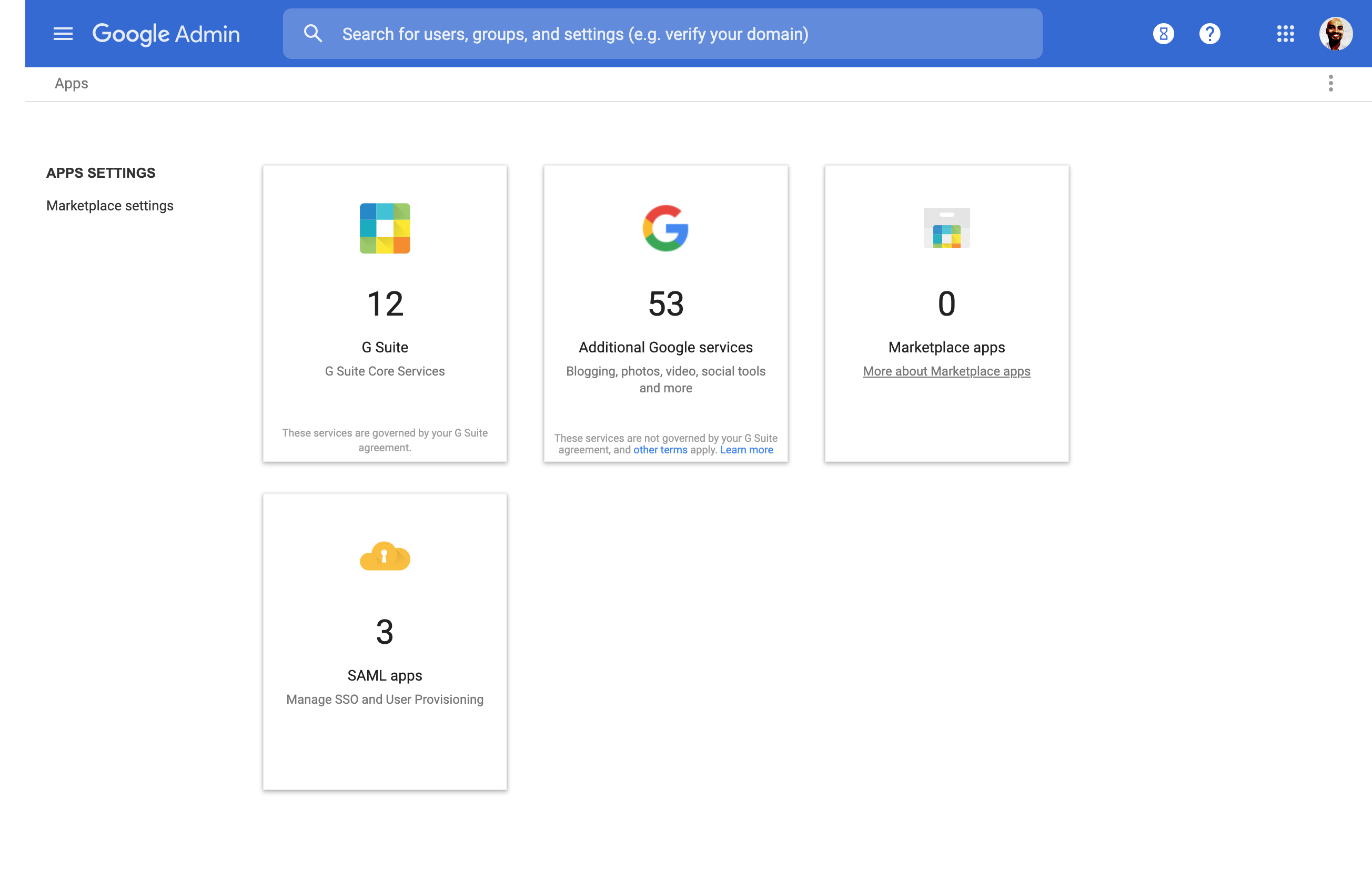Open the account profile avatar
Image resolution: width=1372 pixels, height=871 pixels.
click(1336, 34)
